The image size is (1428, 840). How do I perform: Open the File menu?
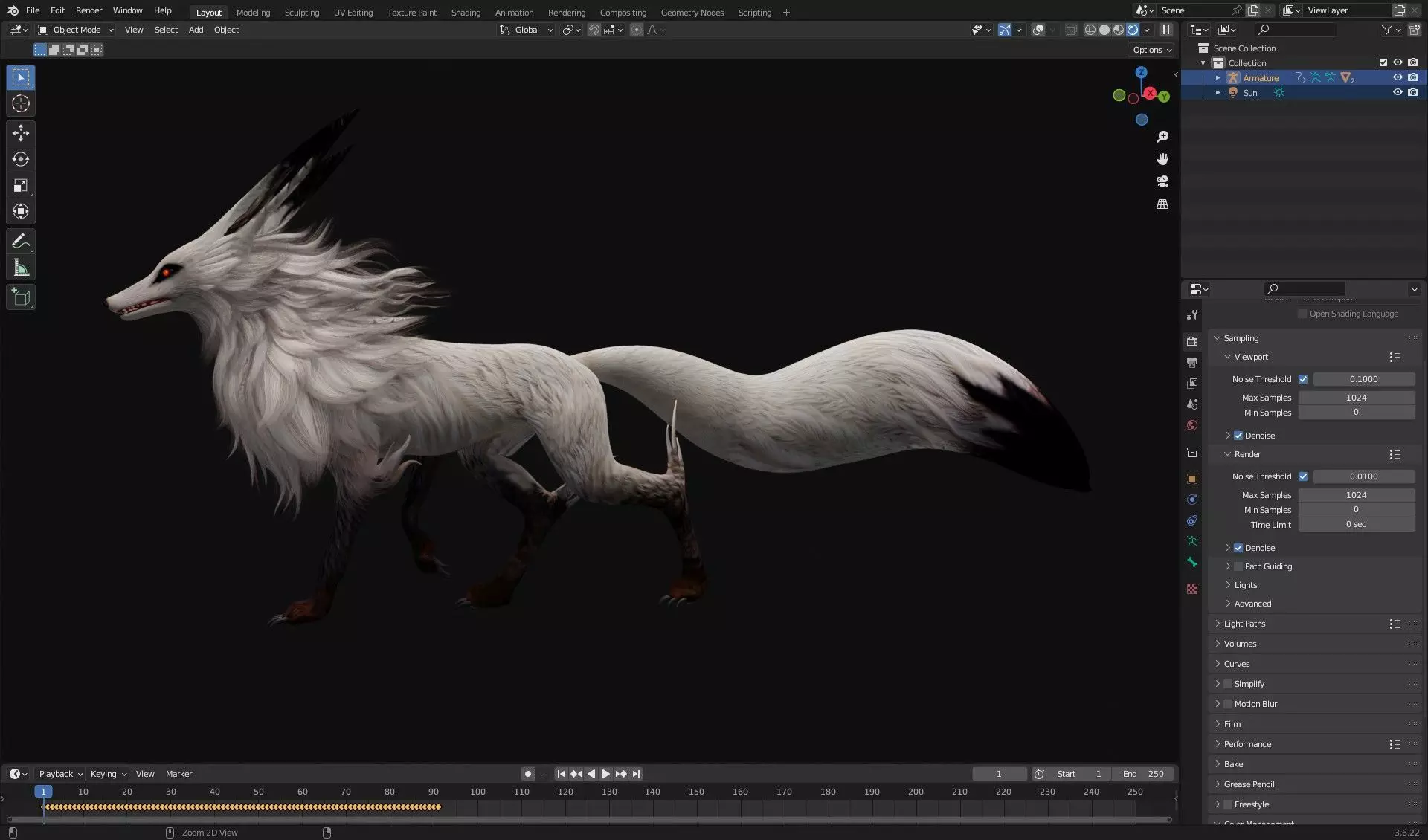[x=33, y=10]
